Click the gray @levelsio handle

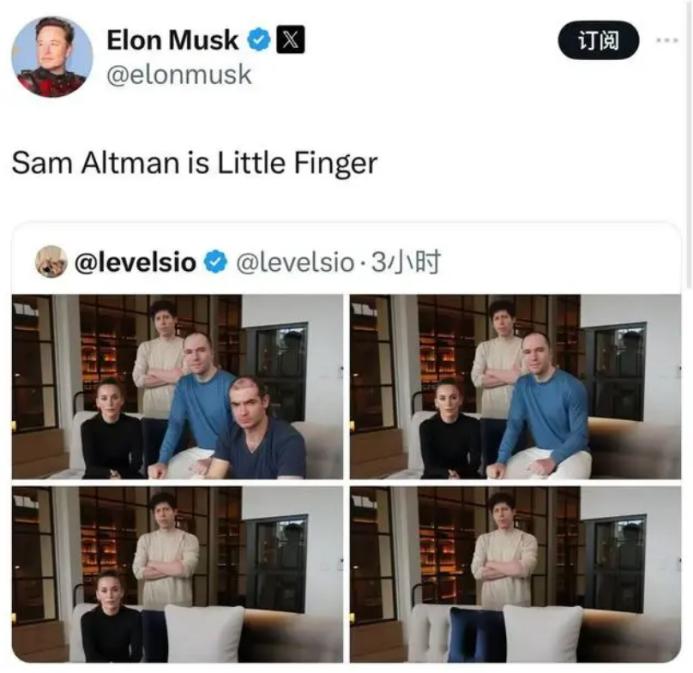coord(294,263)
